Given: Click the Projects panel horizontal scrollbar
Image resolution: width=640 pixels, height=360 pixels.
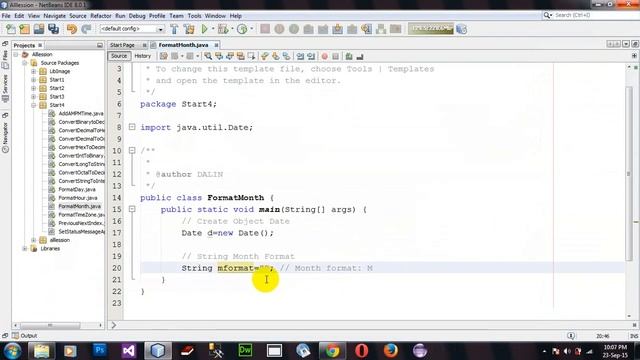Looking at the screenshot, I should pyautogui.click(x=50, y=325).
